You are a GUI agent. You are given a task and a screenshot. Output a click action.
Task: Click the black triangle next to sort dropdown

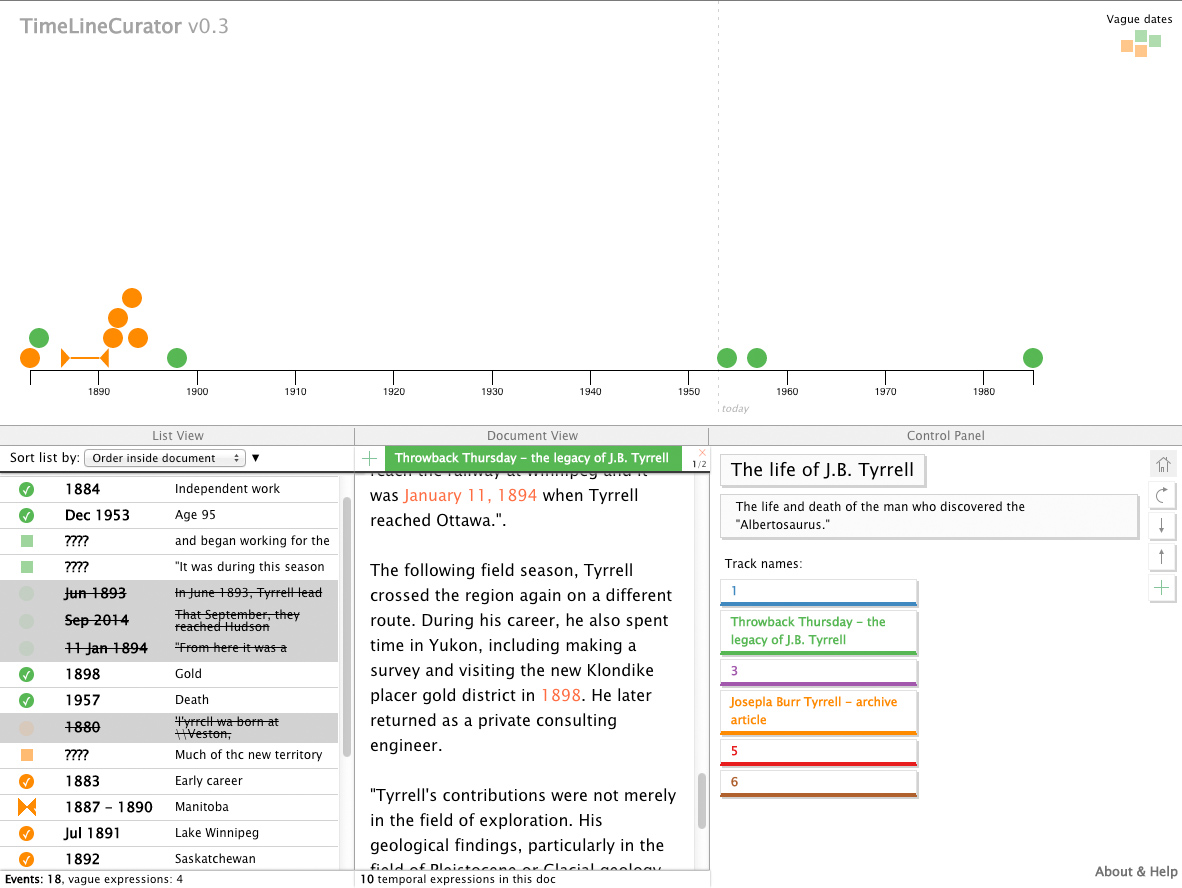[x=255, y=458]
